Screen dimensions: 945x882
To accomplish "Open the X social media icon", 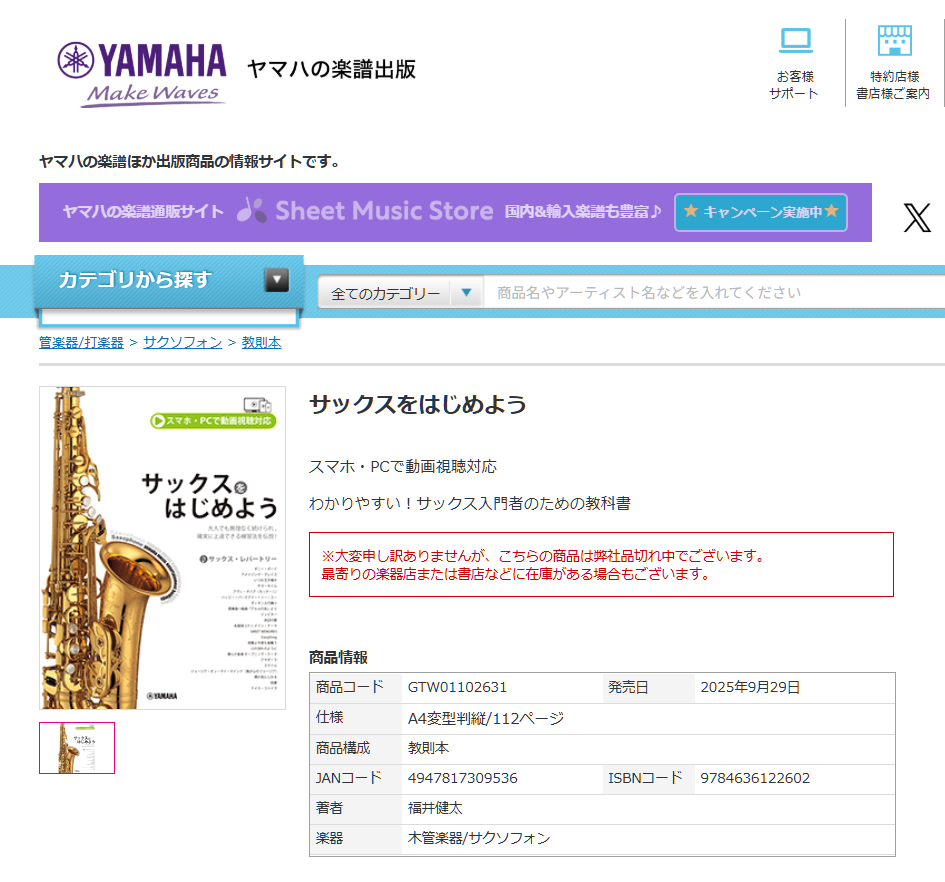I will click(x=917, y=218).
